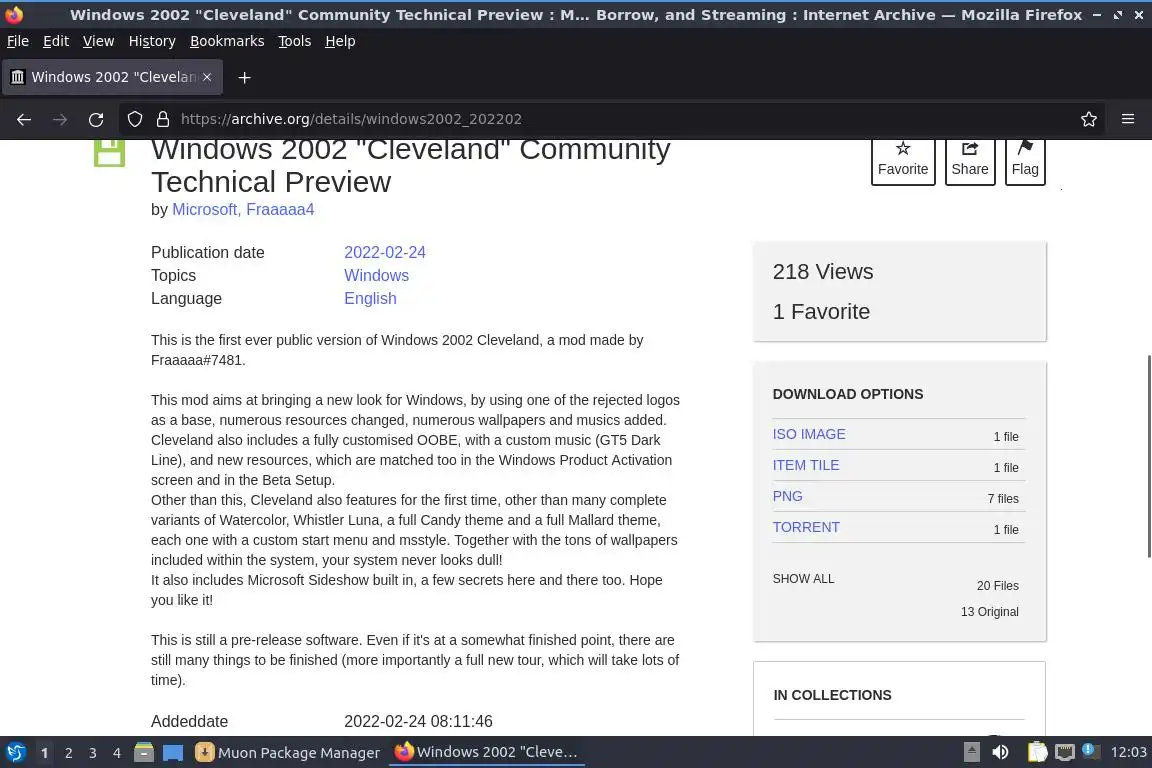Image resolution: width=1152 pixels, height=768 pixels.
Task: Click the green floppy disk software icon
Action: pos(109,152)
